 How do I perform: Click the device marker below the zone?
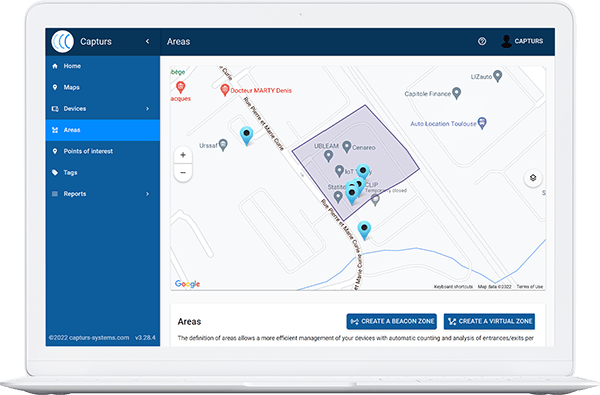pyautogui.click(x=364, y=230)
